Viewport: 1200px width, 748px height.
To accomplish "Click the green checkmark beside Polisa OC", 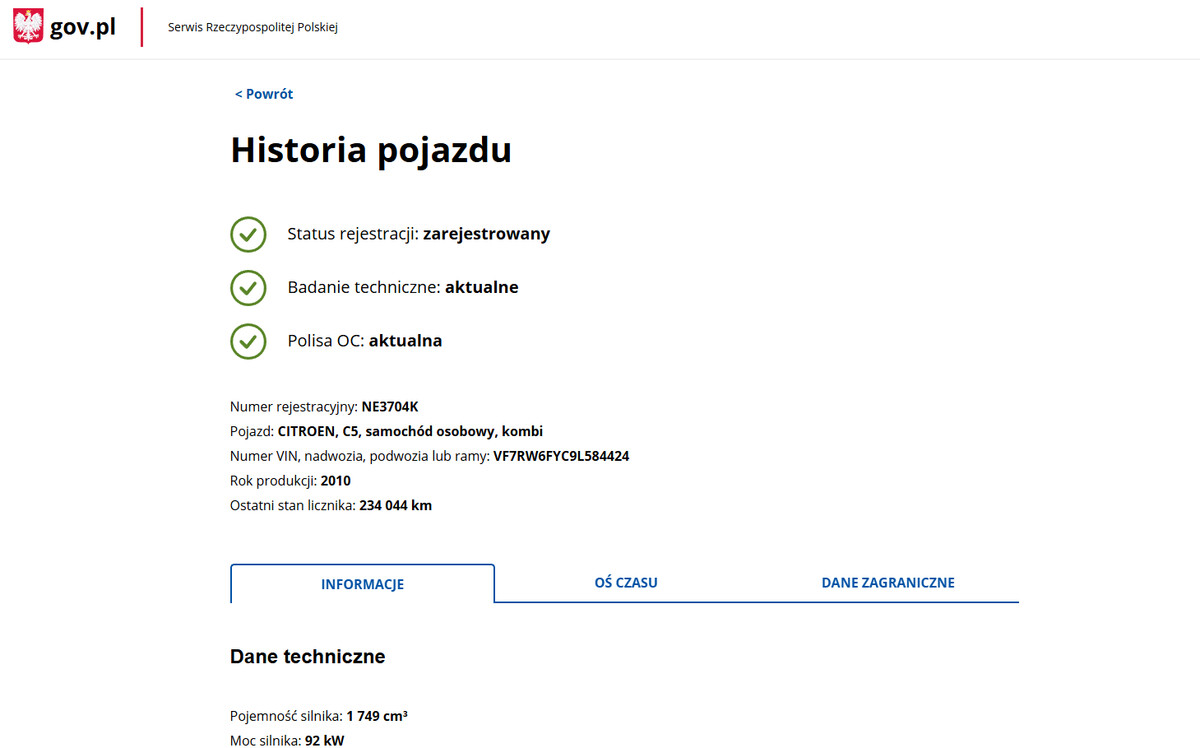I will (248, 341).
